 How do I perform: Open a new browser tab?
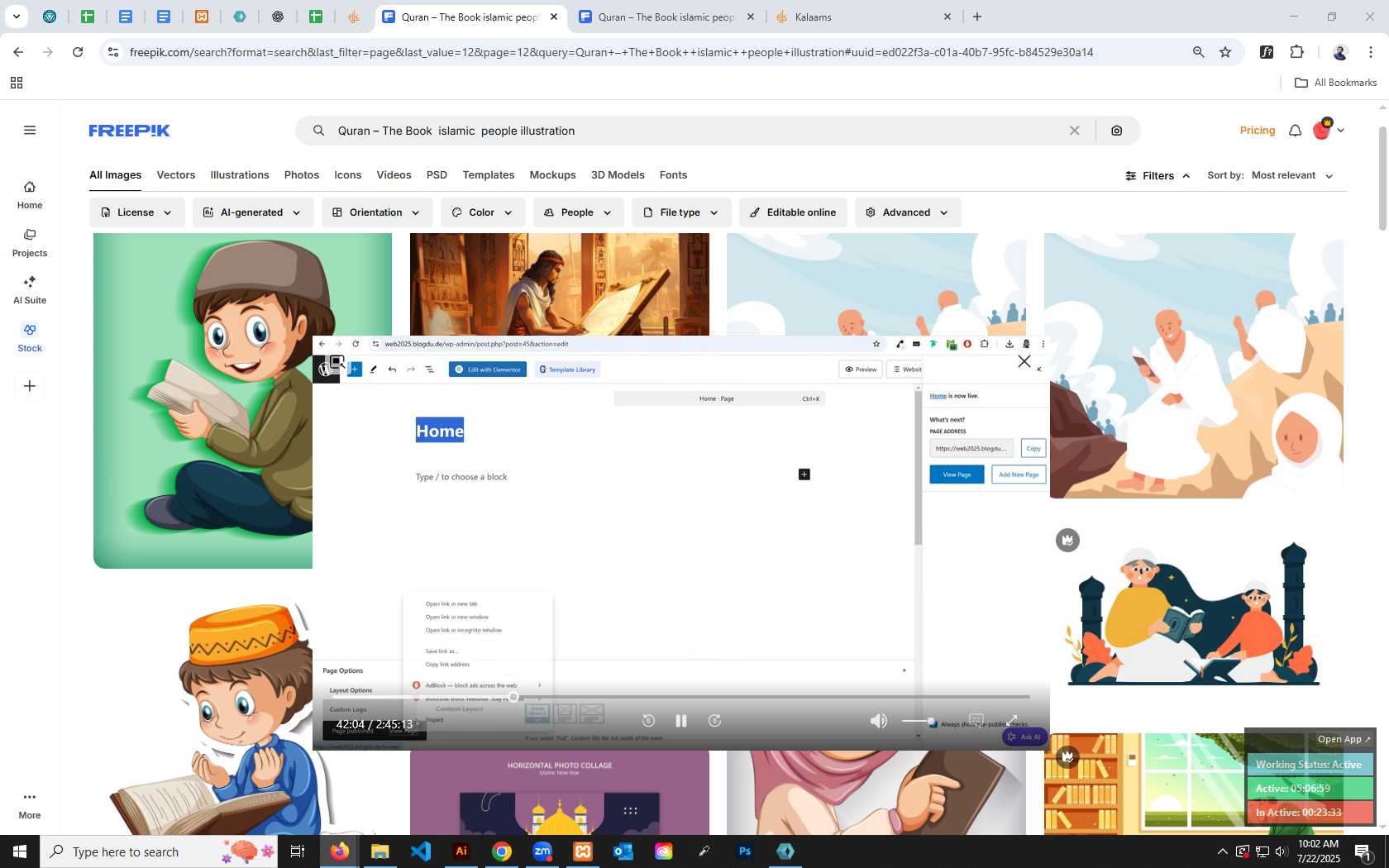click(x=977, y=17)
